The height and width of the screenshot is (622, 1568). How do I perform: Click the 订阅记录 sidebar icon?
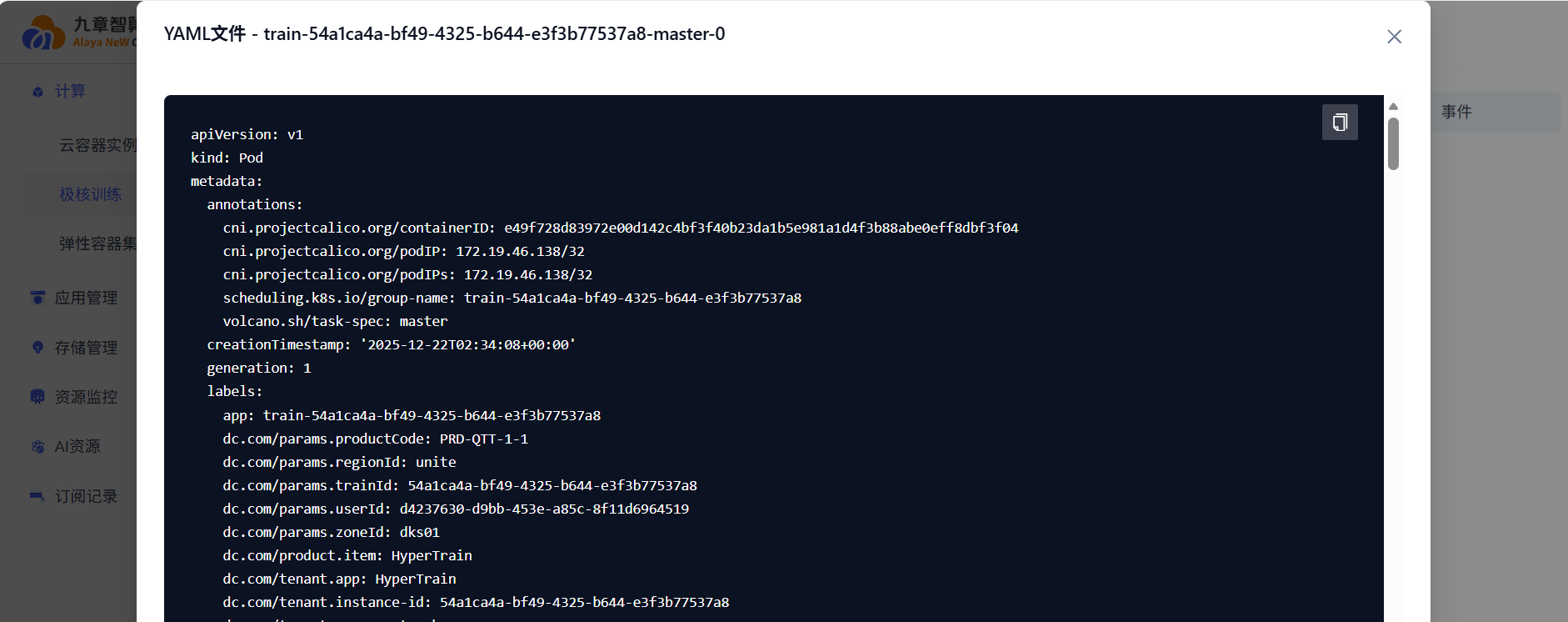(x=37, y=496)
